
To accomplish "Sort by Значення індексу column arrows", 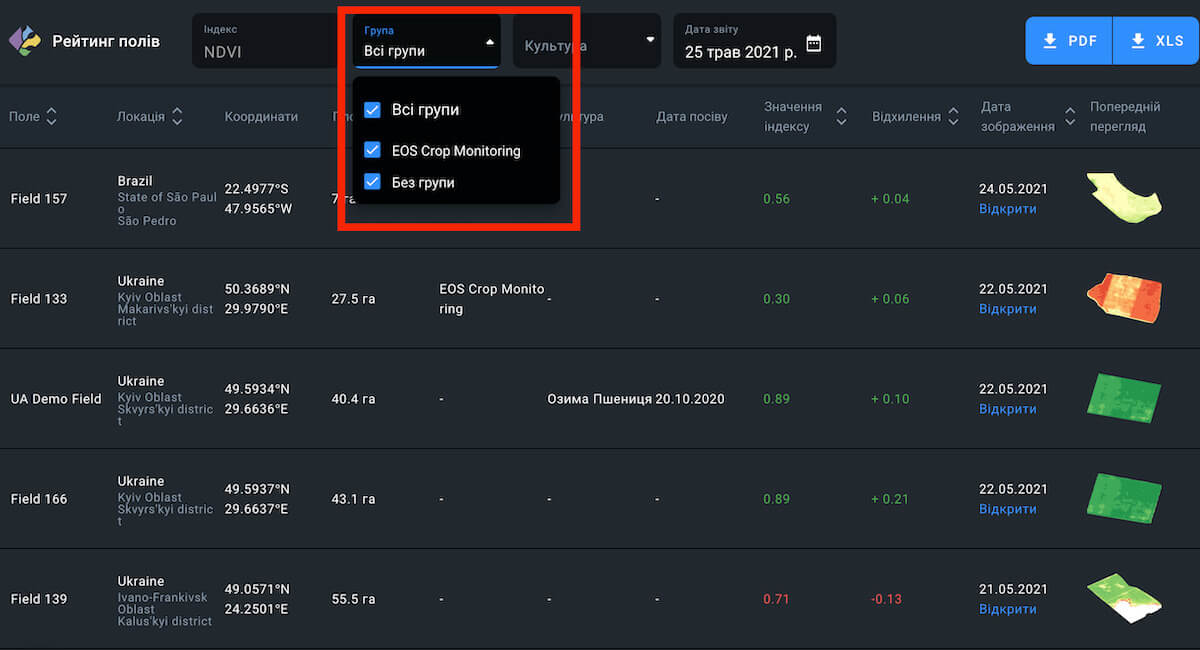I will [x=841, y=117].
